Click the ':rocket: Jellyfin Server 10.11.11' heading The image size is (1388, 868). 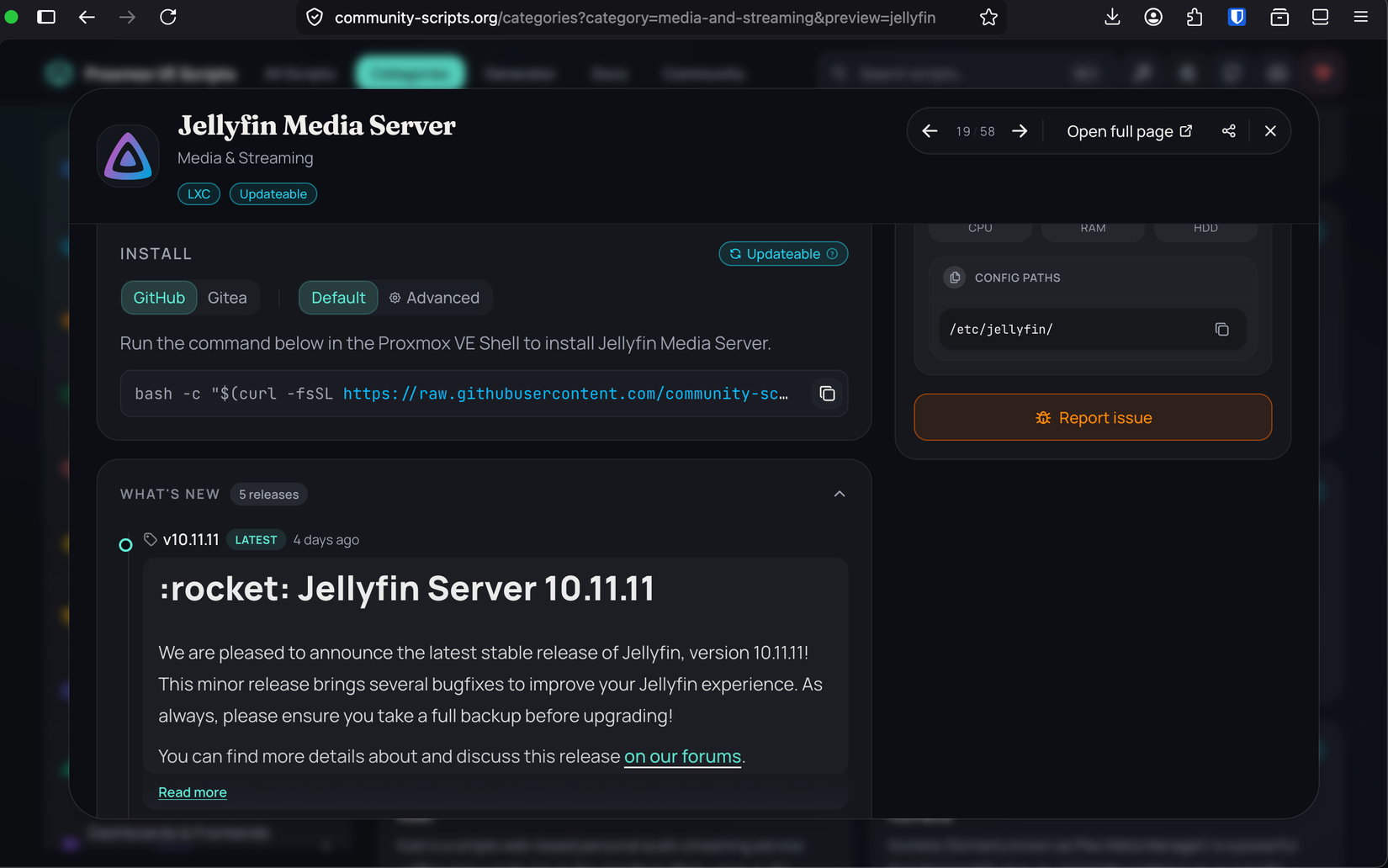tap(406, 588)
